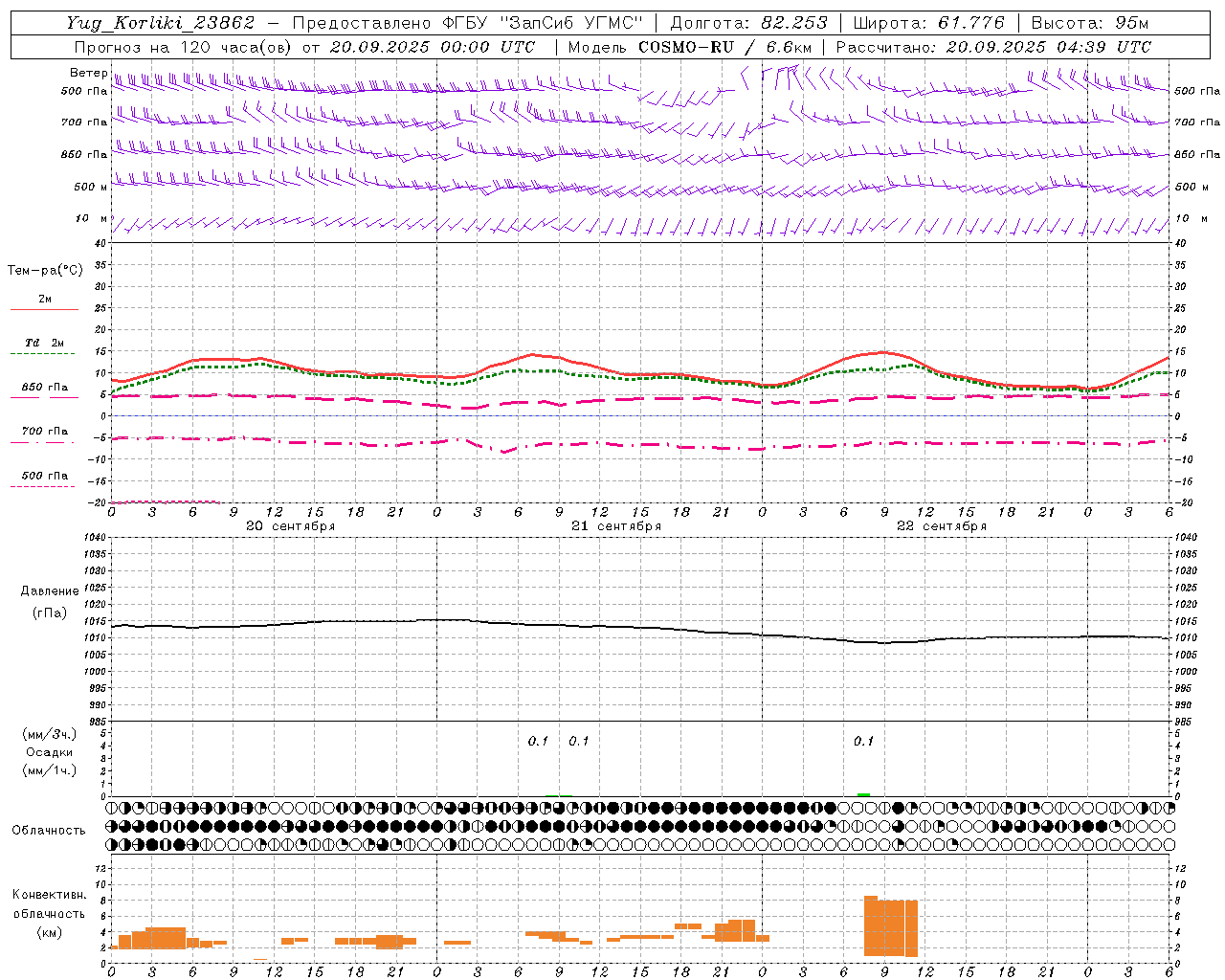Click the 'Конвективн.' convective cloud label
1225x980 pixels.
coord(50,895)
